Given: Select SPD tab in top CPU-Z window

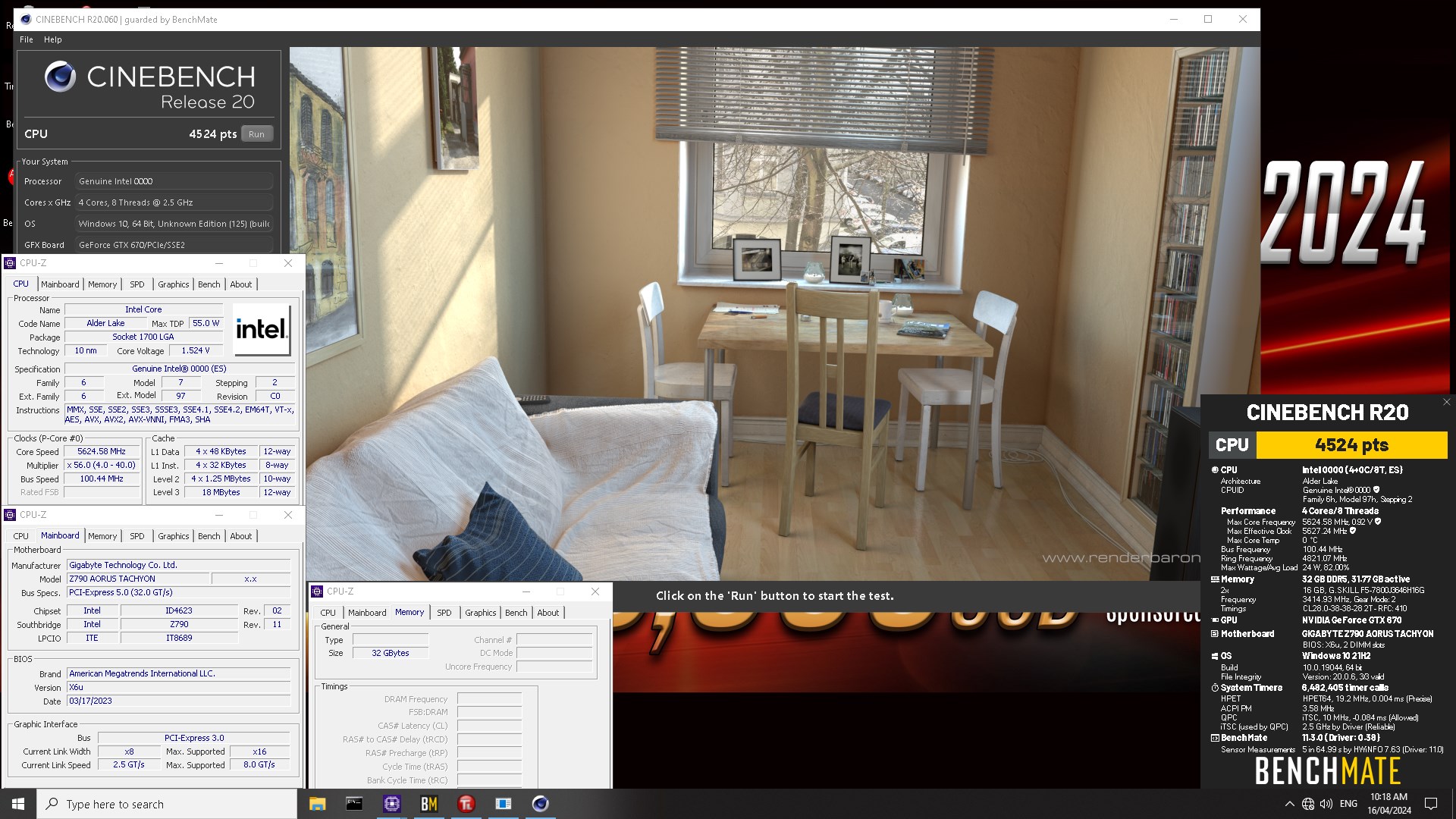Looking at the screenshot, I should [137, 284].
